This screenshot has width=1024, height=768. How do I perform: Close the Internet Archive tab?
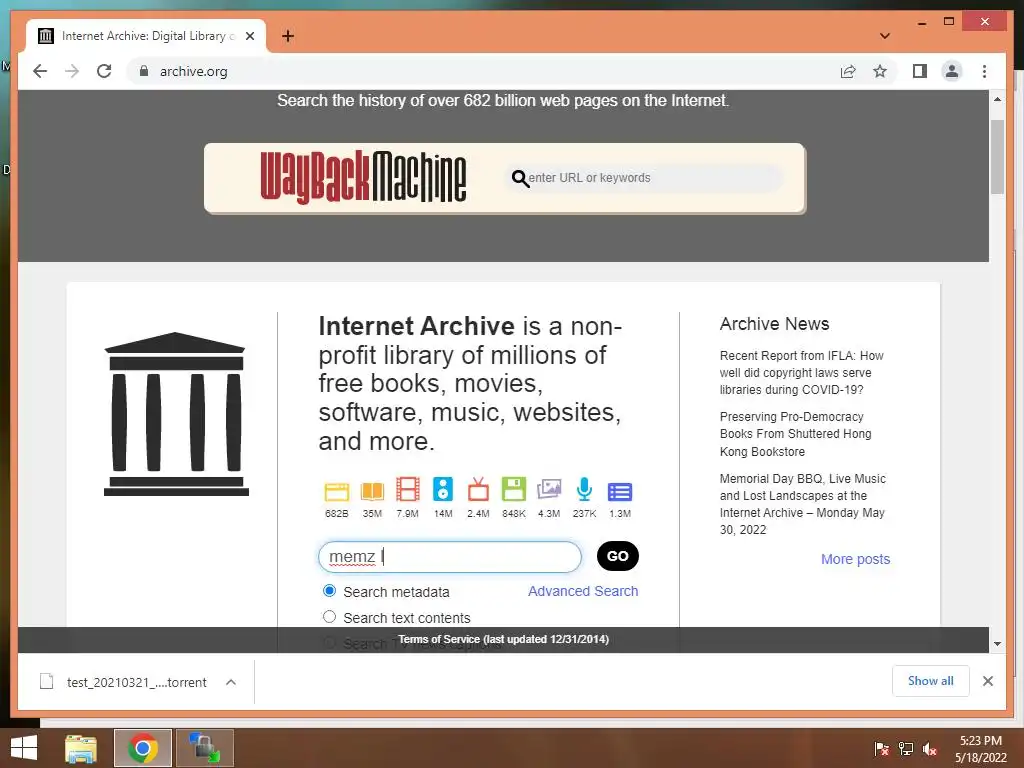pos(250,36)
